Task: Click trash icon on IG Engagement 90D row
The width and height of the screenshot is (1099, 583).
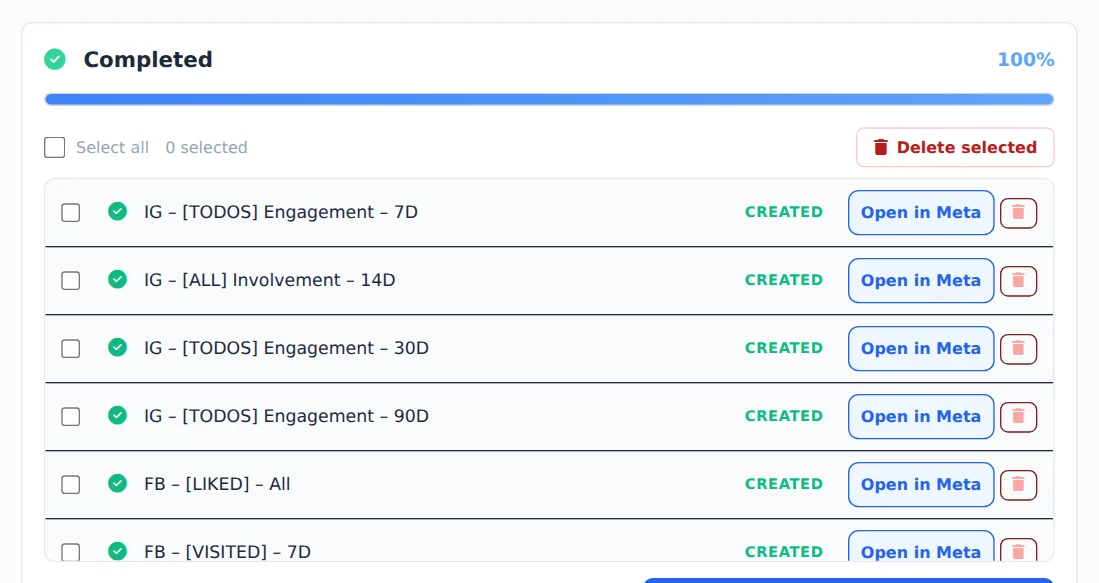Action: 1018,417
